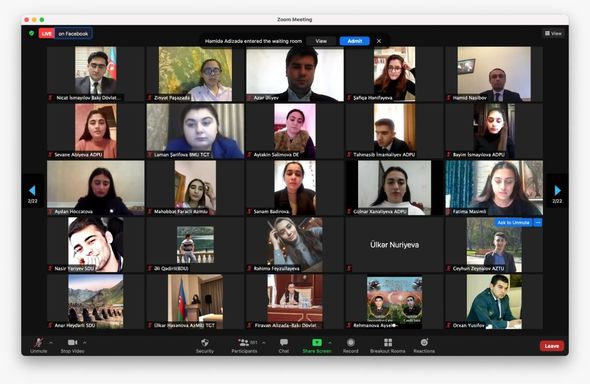Select Ülkar Nuriyeva participant tile
Image resolution: width=590 pixels, height=384 pixels.
point(394,244)
